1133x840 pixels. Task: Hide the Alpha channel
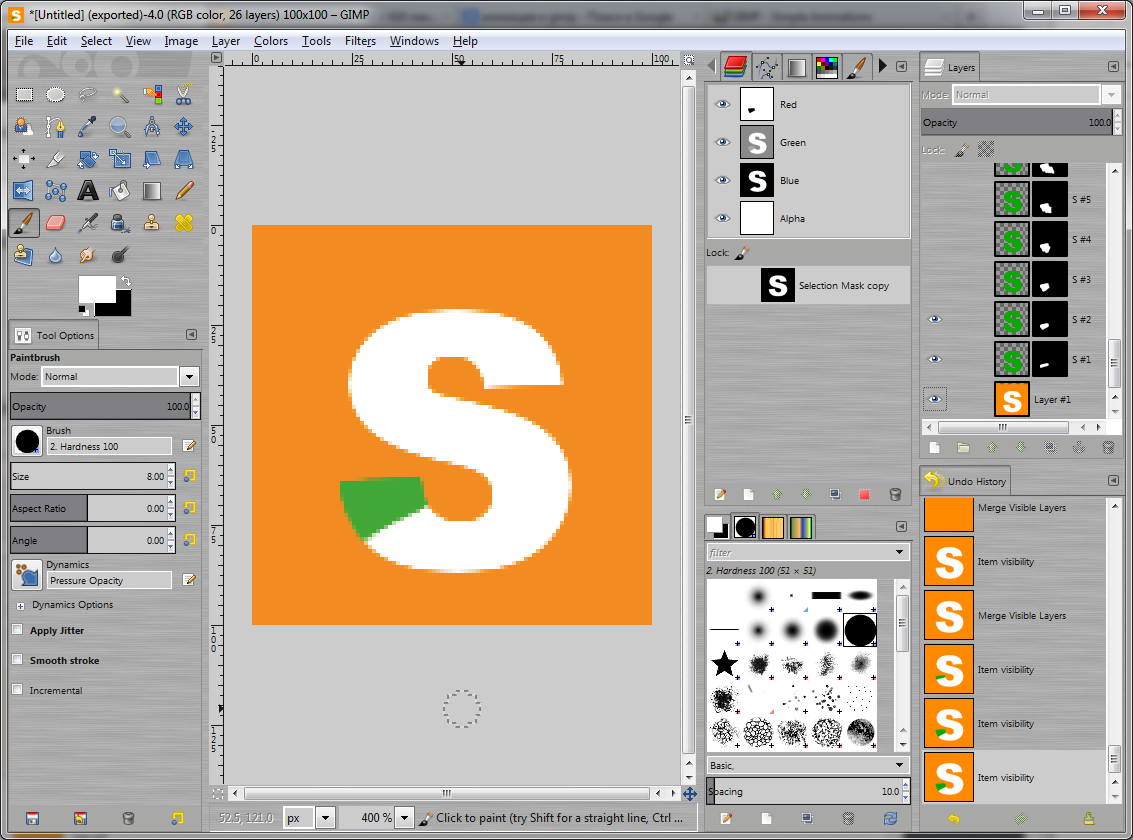(x=722, y=218)
